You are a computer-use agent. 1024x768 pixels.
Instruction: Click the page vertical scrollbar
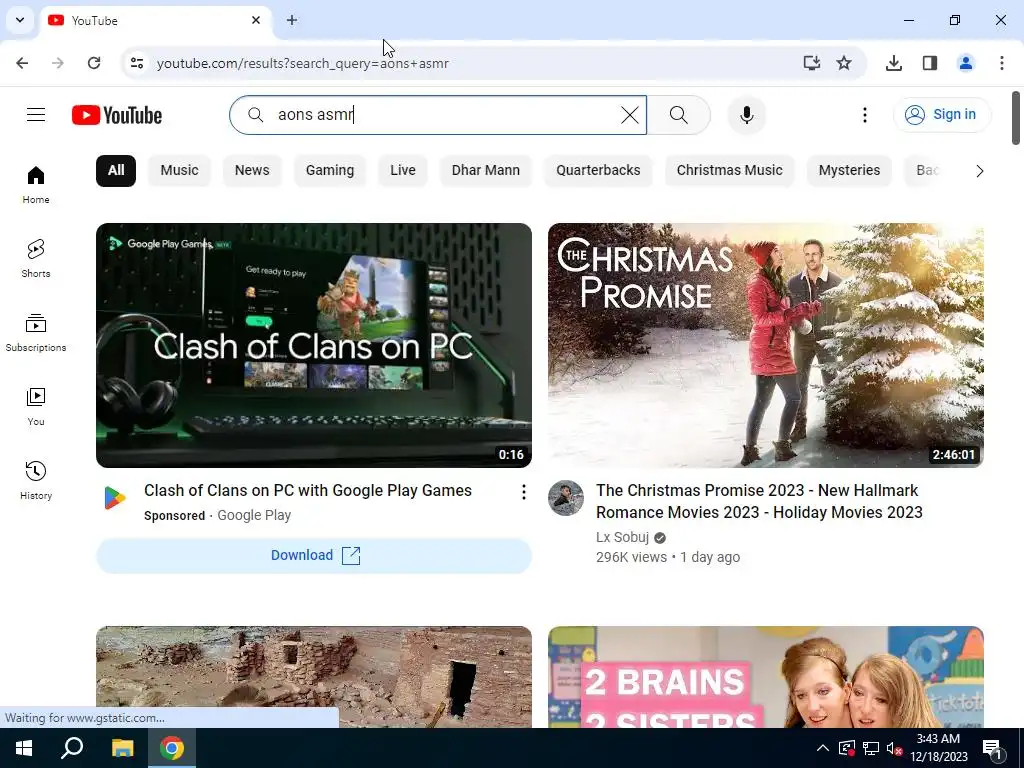click(1016, 118)
